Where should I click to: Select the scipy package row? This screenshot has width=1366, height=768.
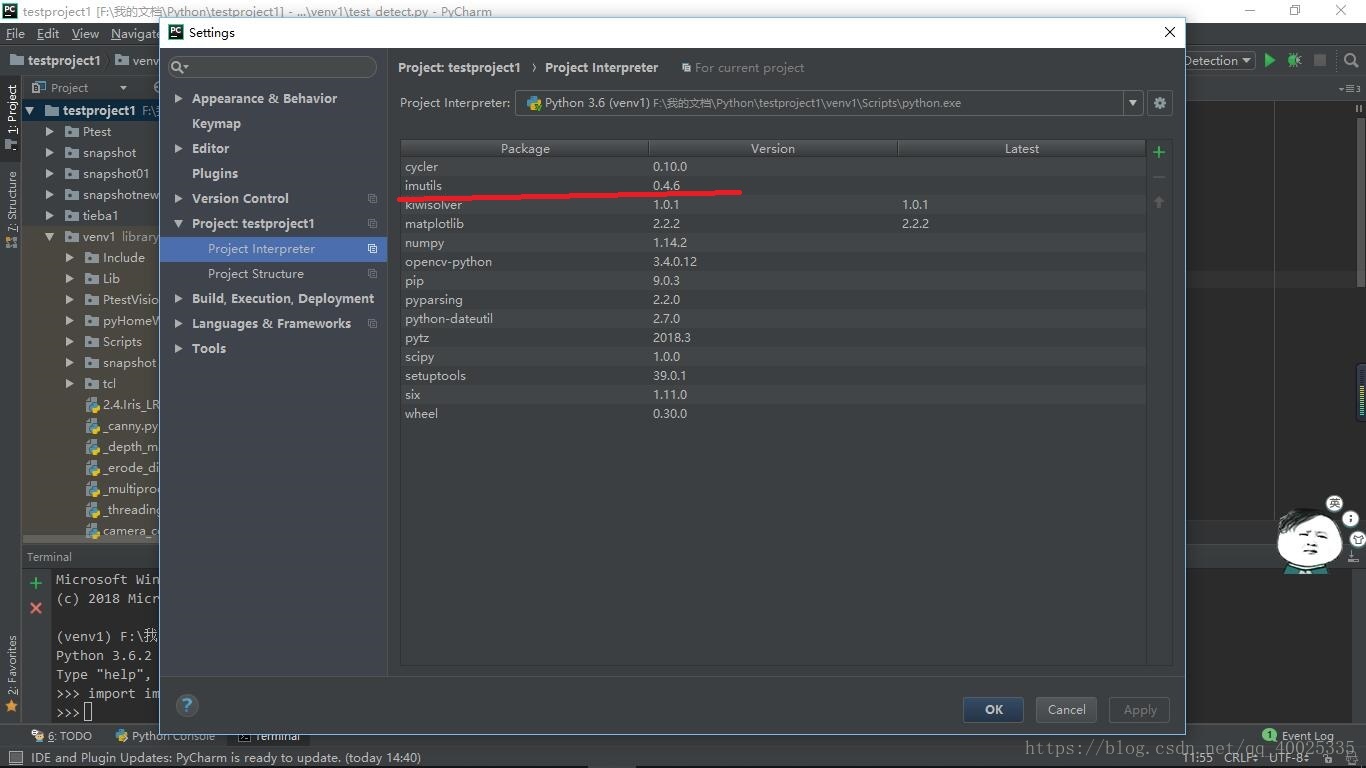(x=773, y=357)
